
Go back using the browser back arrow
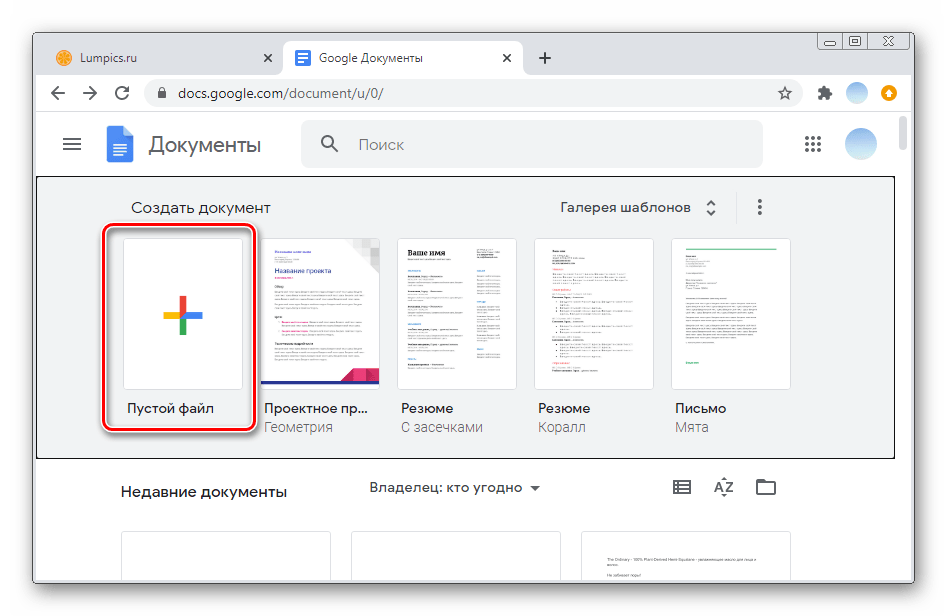tap(58, 93)
